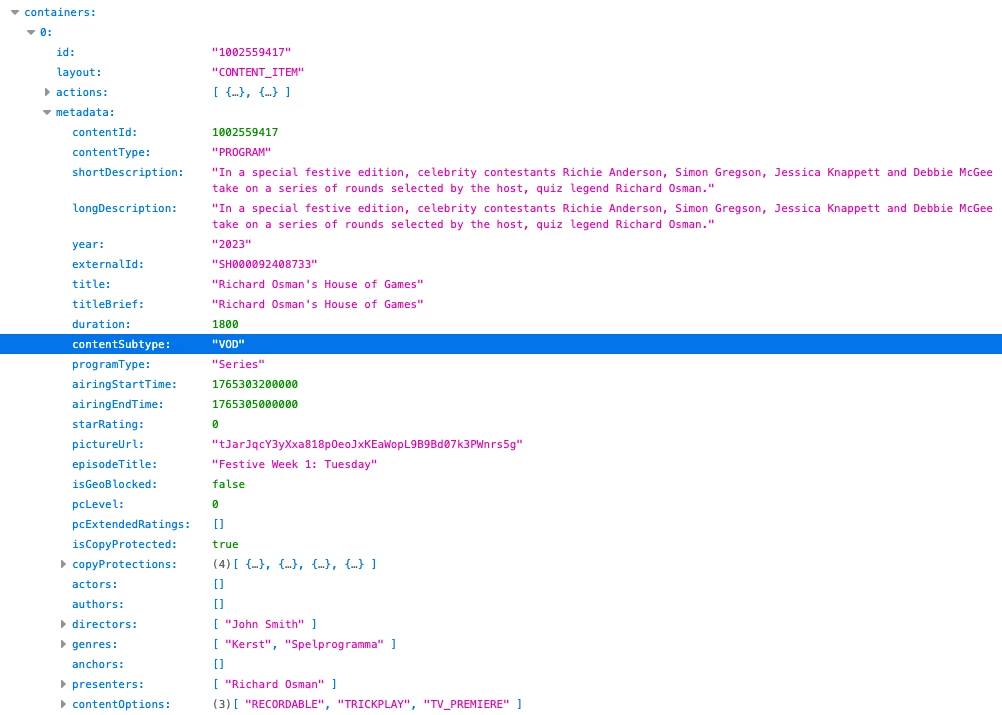Click the "John Smith" directors value

coord(265,624)
